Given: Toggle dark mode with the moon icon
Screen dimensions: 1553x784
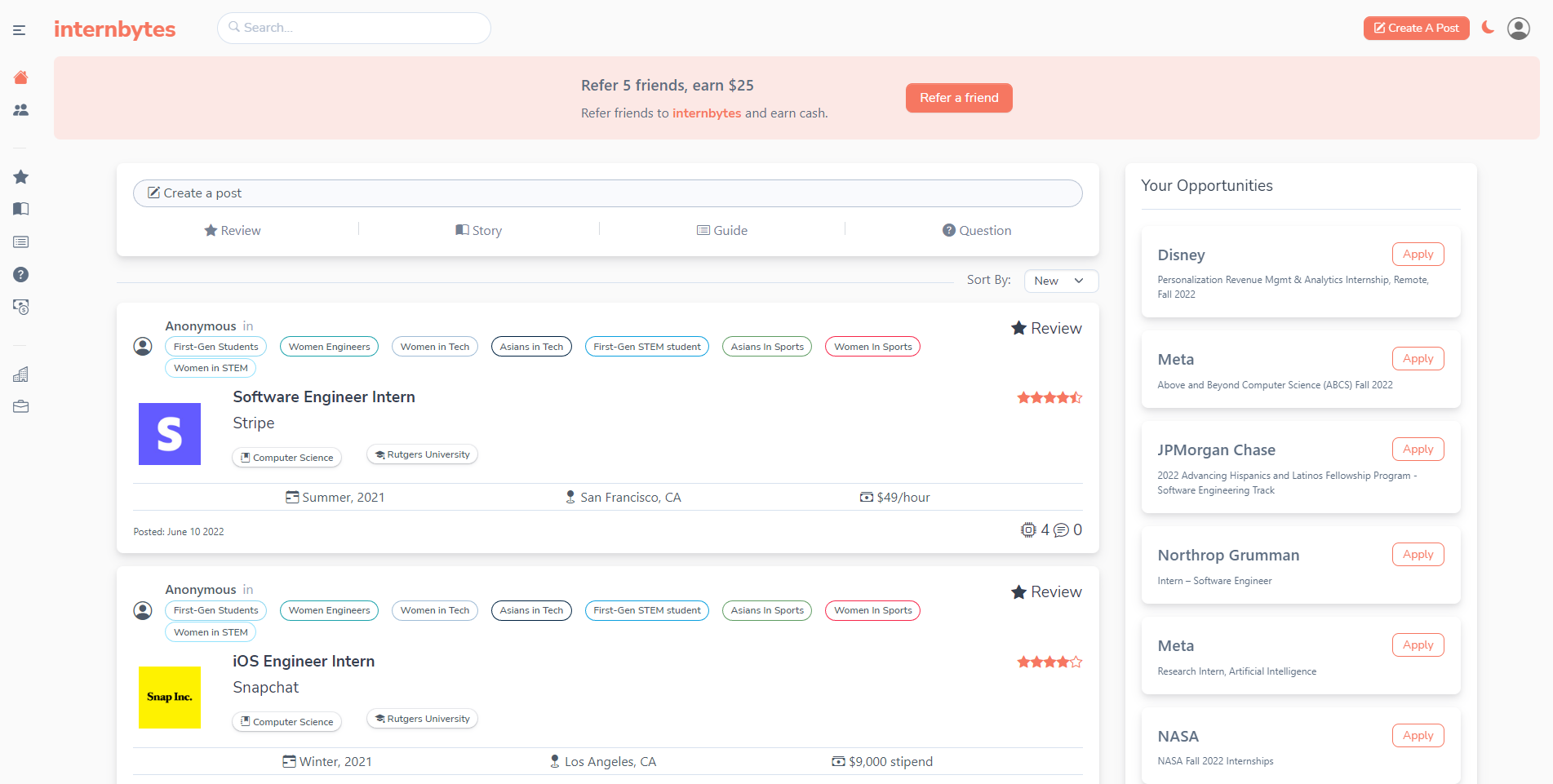Looking at the screenshot, I should point(1488,28).
